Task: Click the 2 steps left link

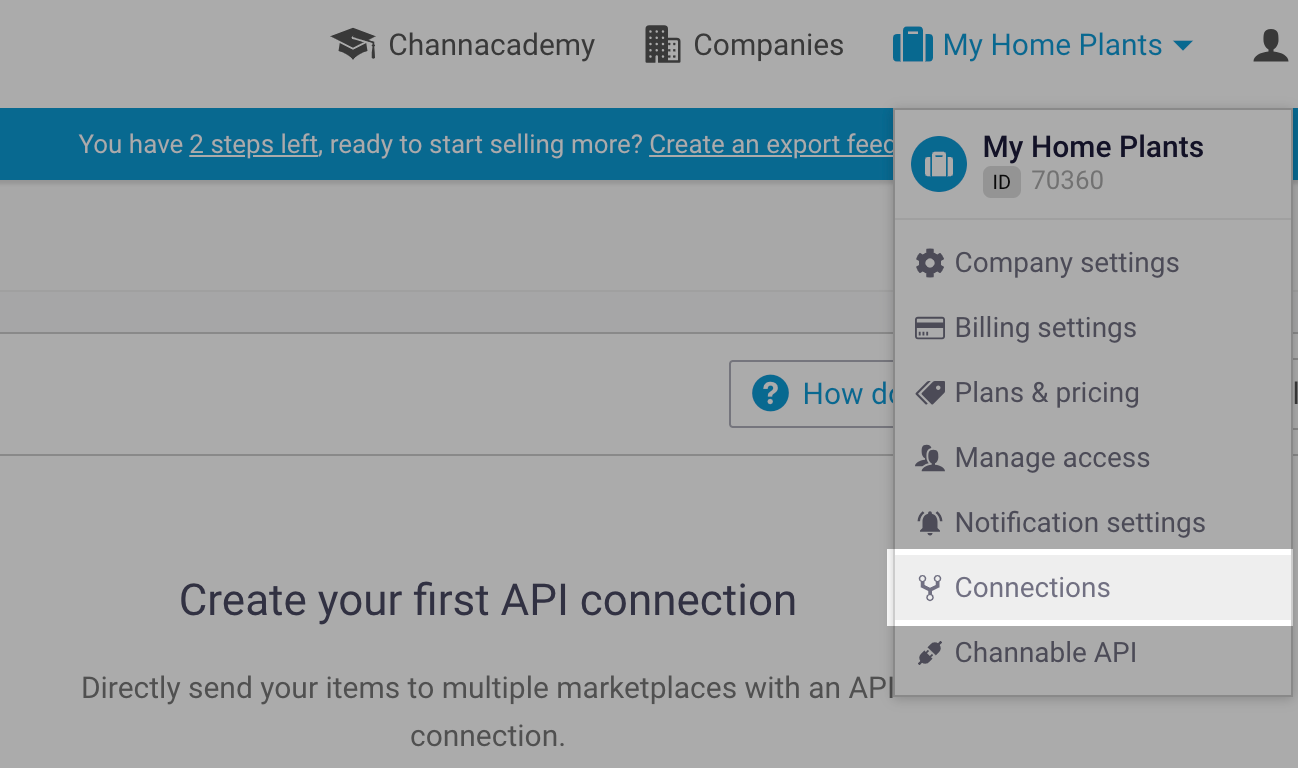Action: coord(253,144)
